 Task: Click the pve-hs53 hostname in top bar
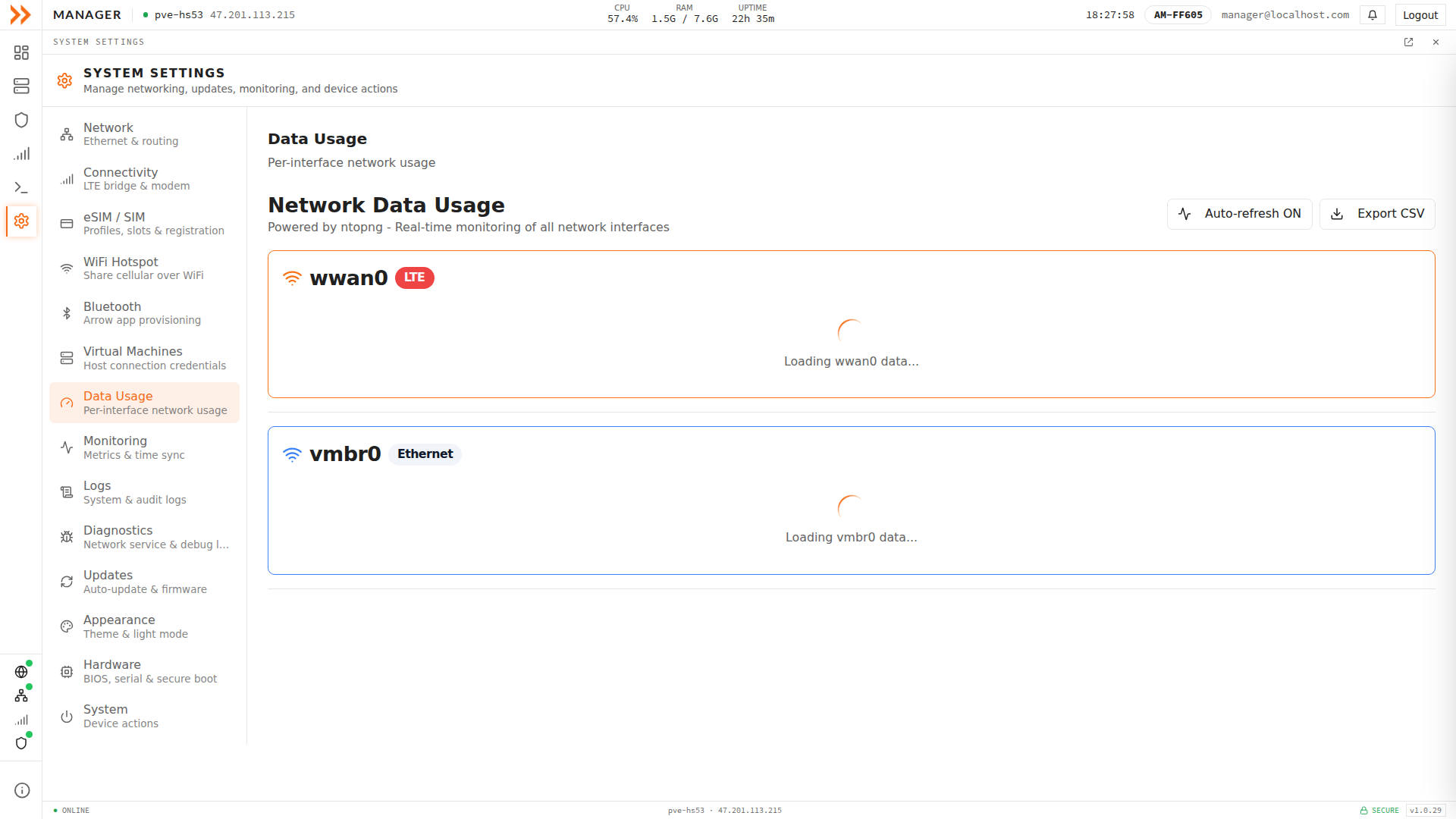tap(178, 15)
